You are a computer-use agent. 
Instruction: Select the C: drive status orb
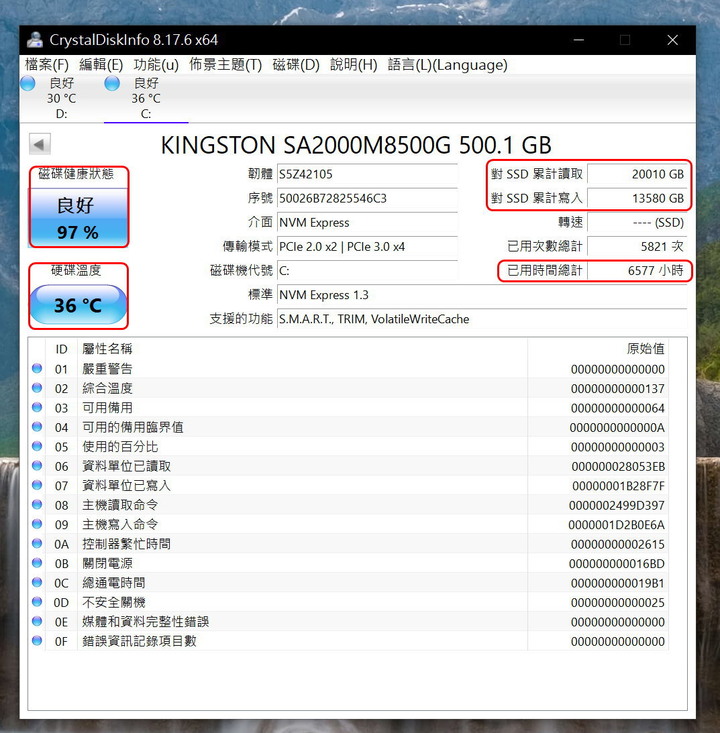coord(112,84)
